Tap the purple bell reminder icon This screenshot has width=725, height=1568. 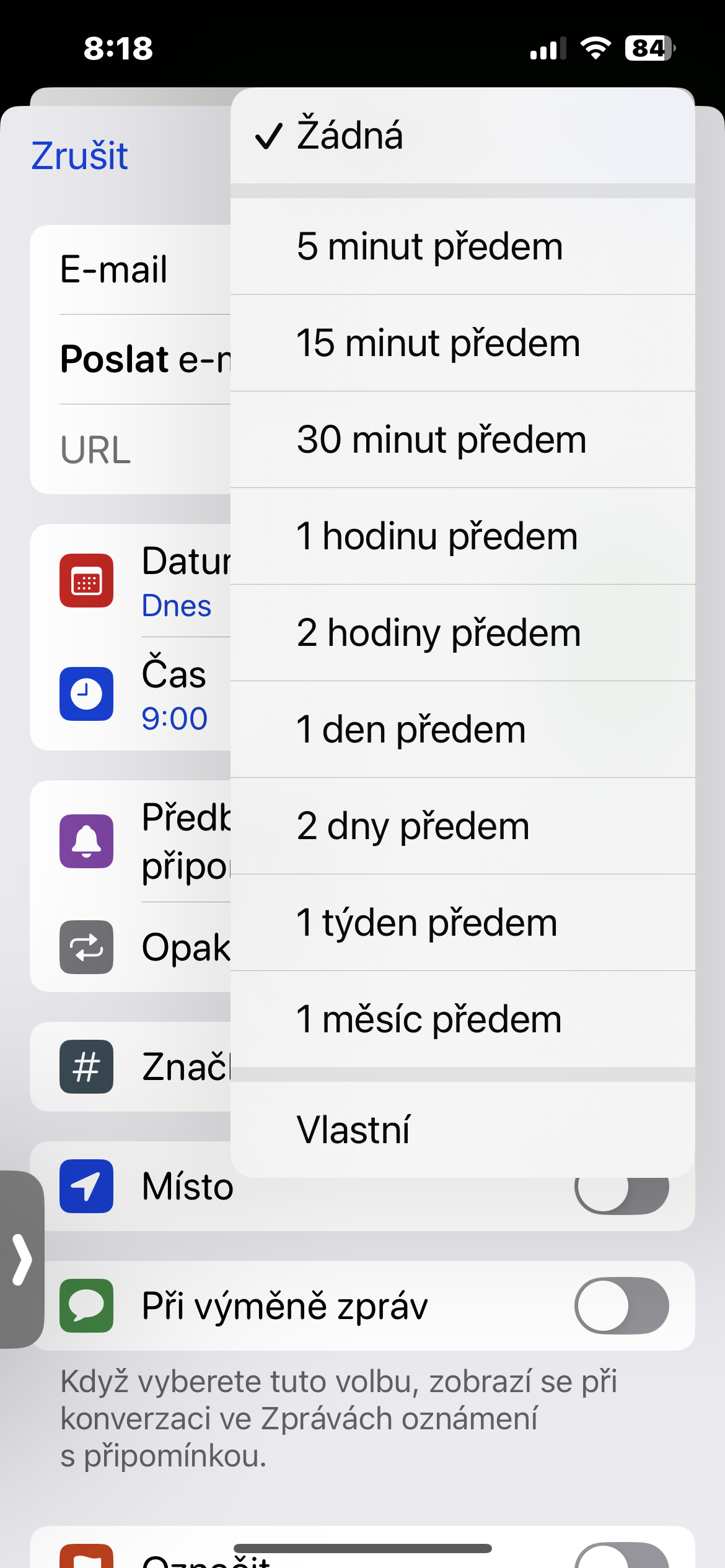click(x=86, y=841)
